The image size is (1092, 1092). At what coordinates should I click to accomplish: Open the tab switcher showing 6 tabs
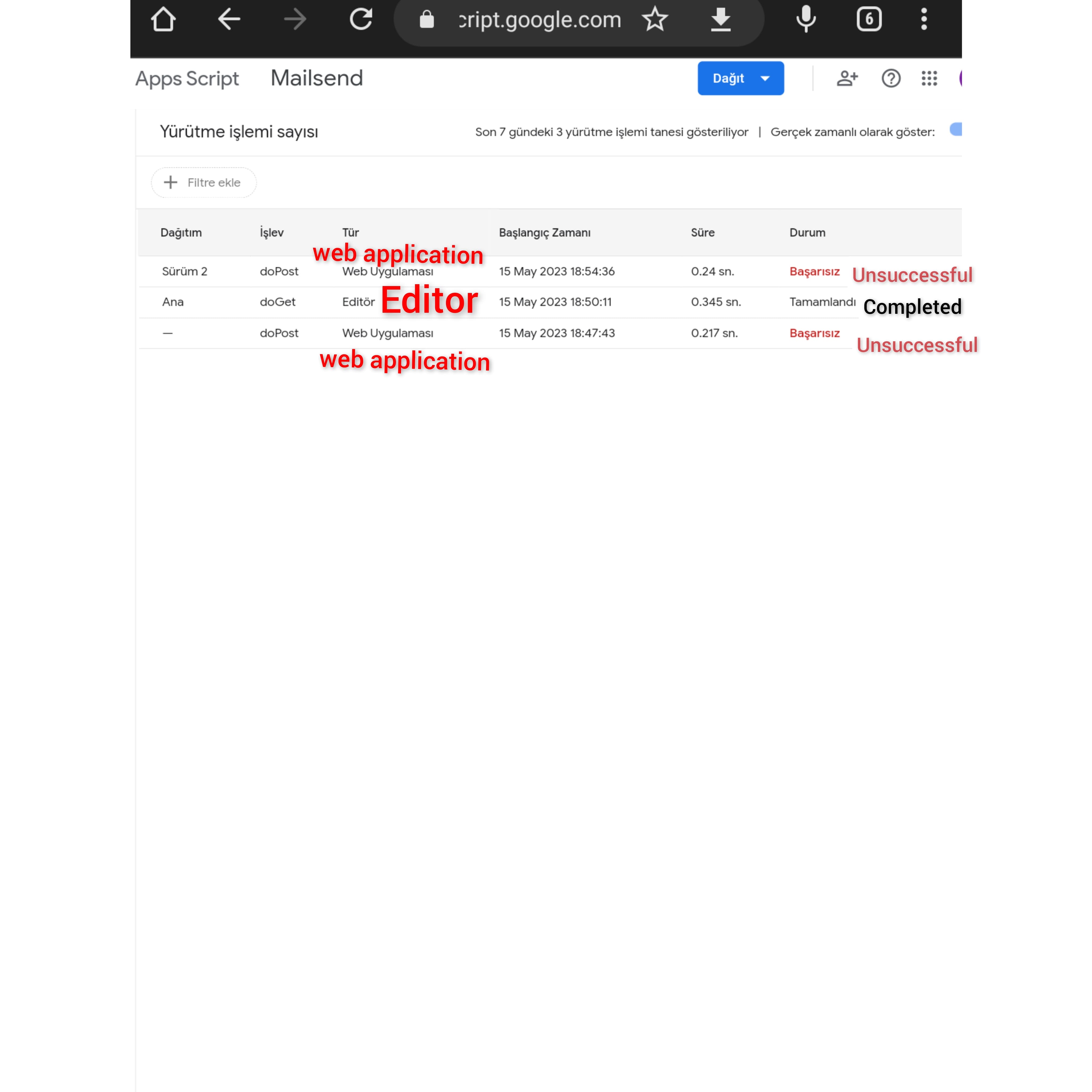point(869,19)
